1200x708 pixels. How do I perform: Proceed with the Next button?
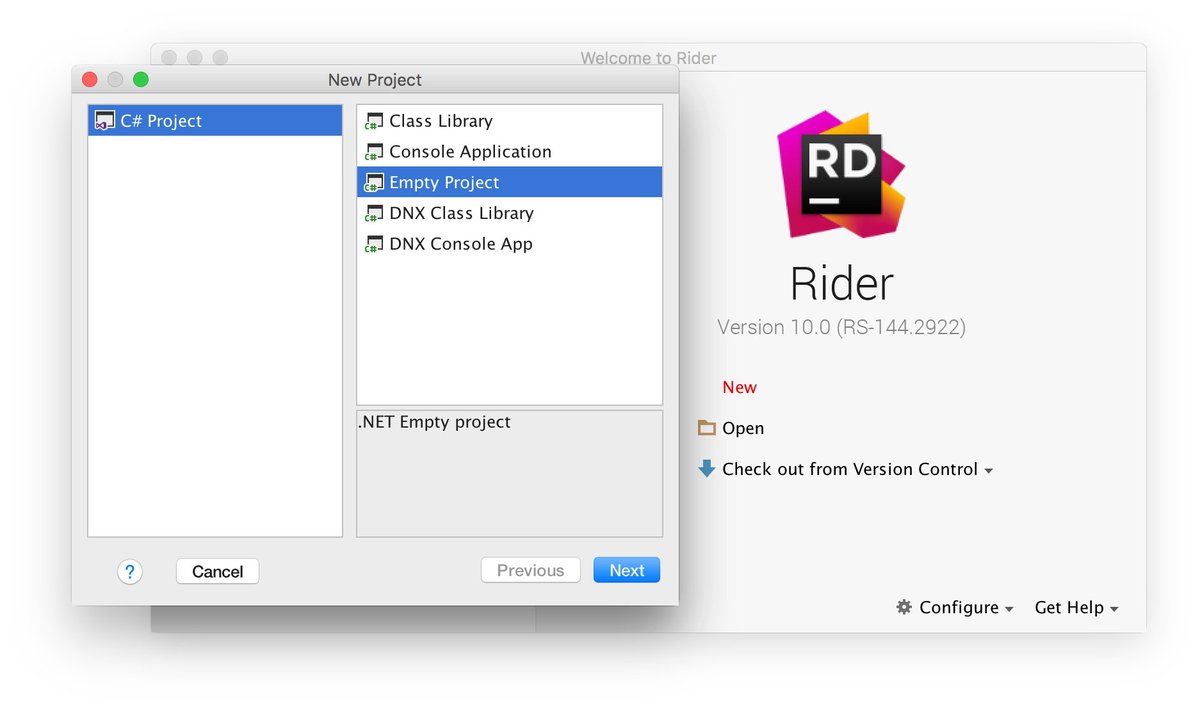pos(627,570)
